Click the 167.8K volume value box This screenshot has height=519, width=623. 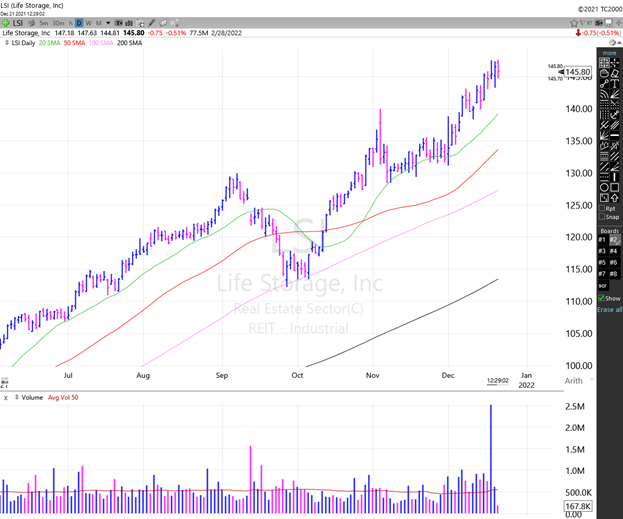[578, 506]
